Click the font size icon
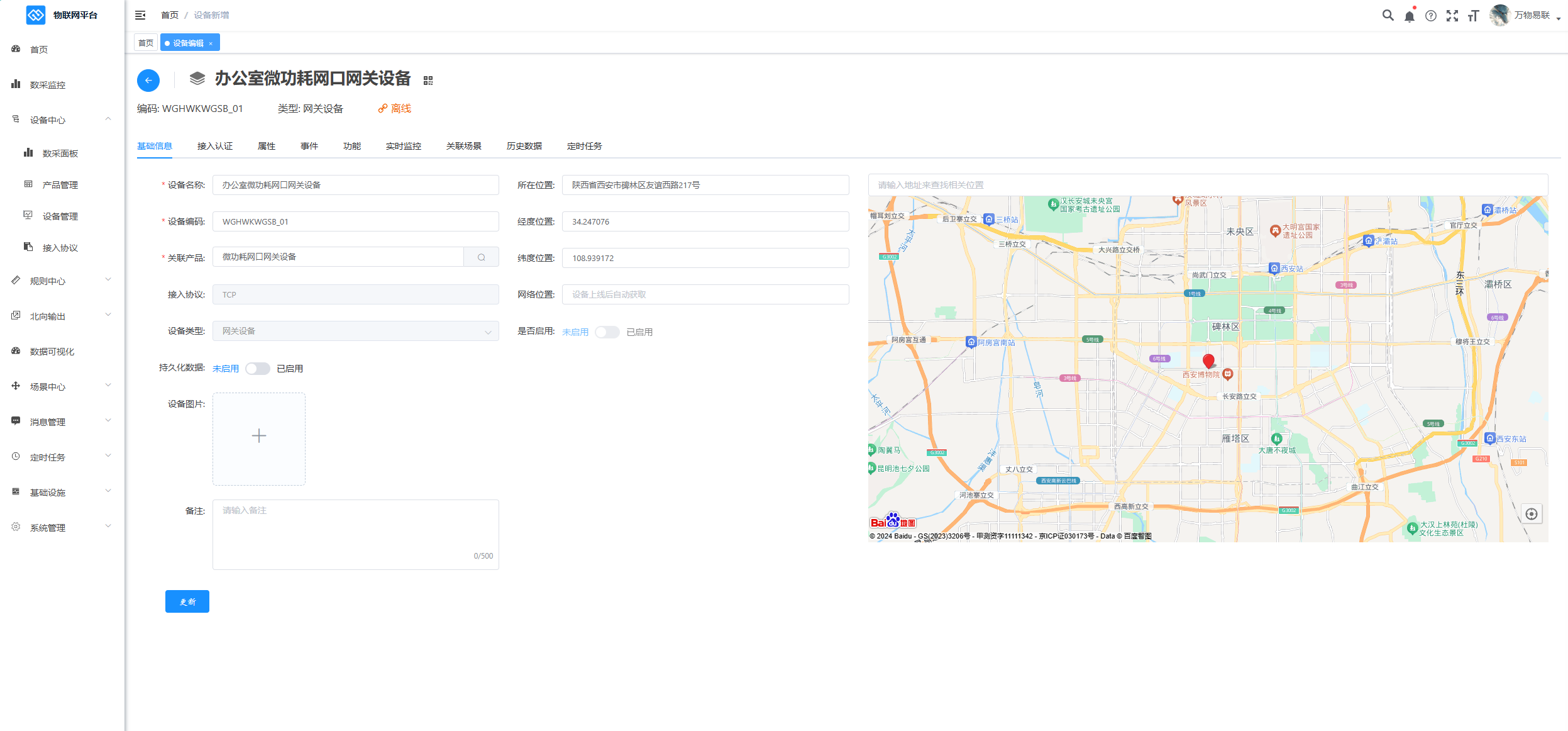 [1473, 16]
